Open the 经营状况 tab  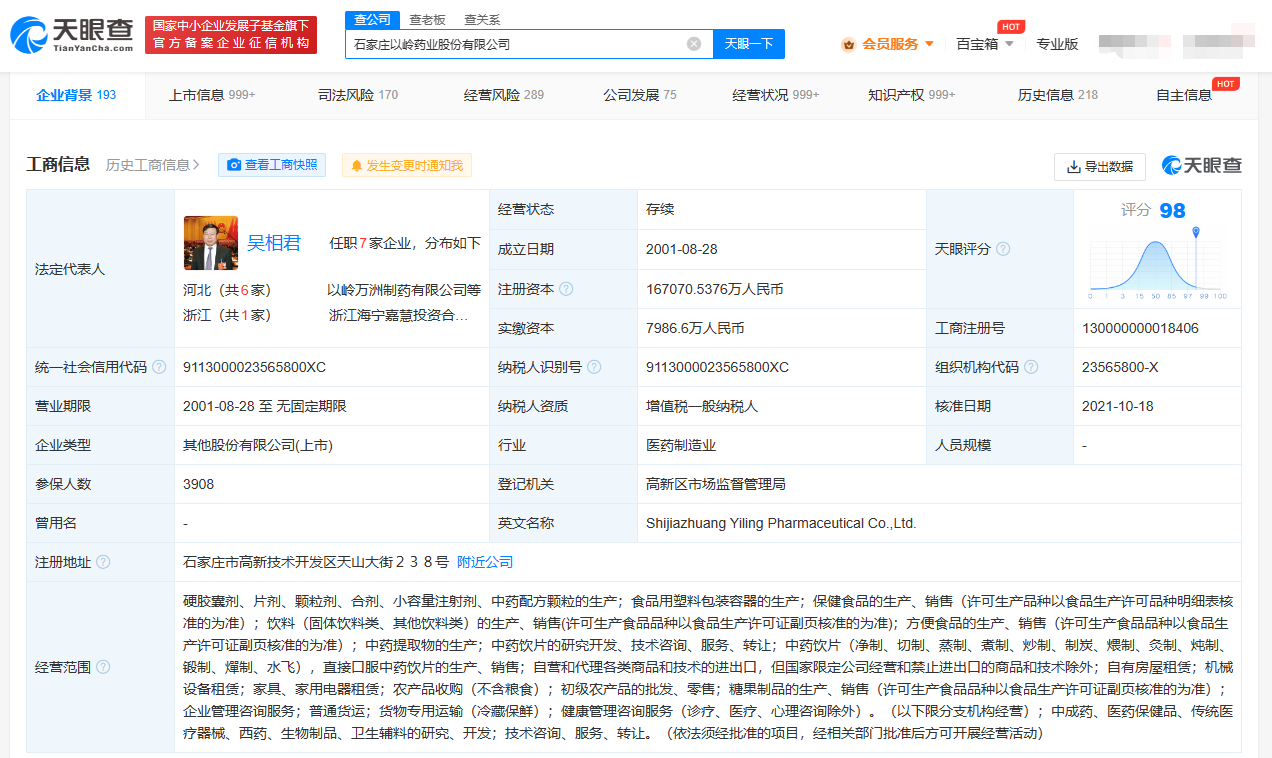tap(776, 96)
